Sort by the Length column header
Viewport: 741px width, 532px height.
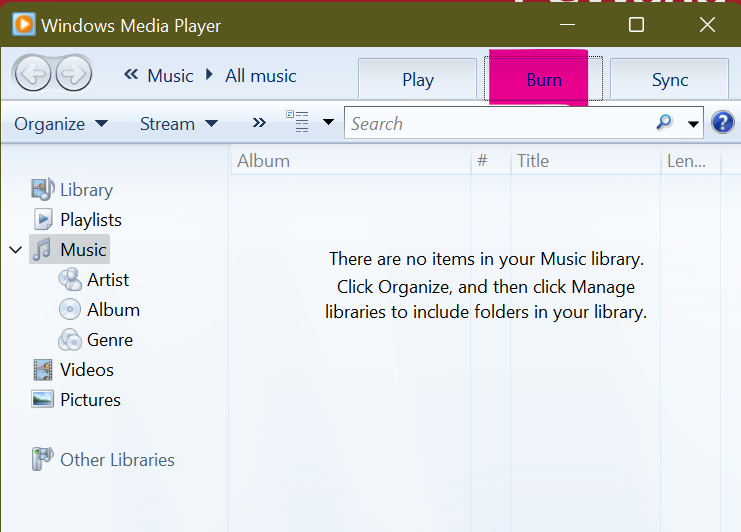click(690, 161)
